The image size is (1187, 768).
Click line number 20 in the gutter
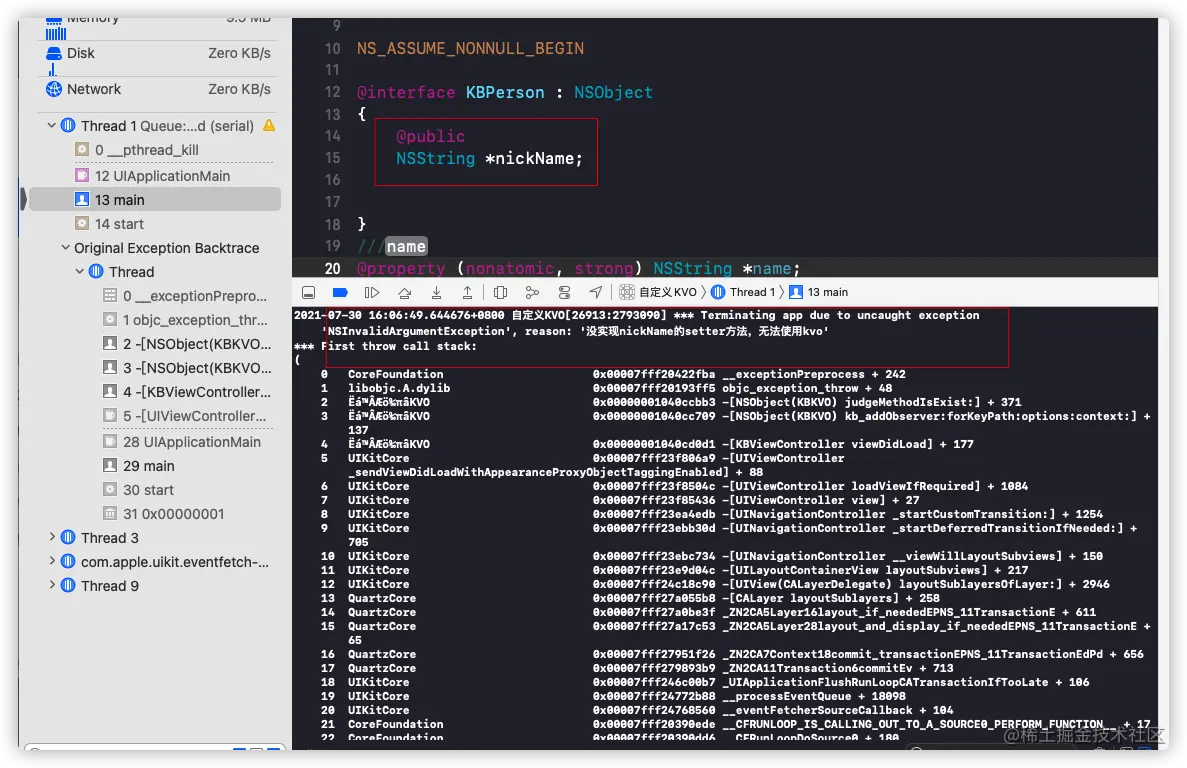332,269
